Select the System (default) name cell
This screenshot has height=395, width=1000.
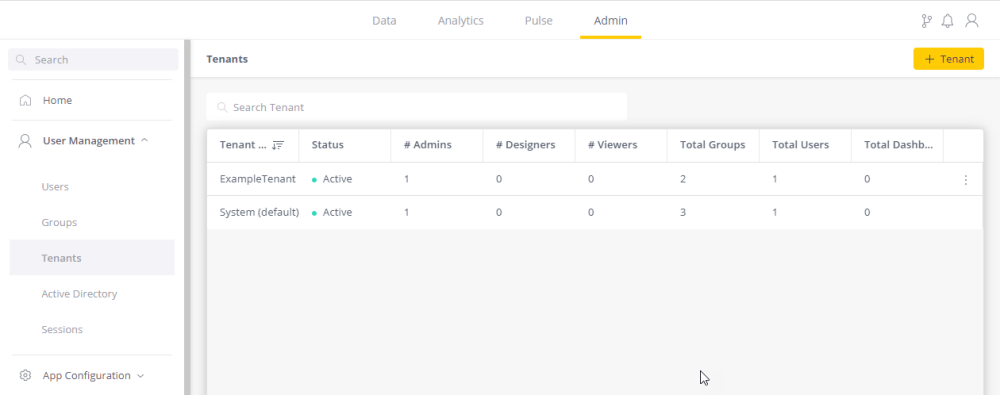click(x=259, y=212)
